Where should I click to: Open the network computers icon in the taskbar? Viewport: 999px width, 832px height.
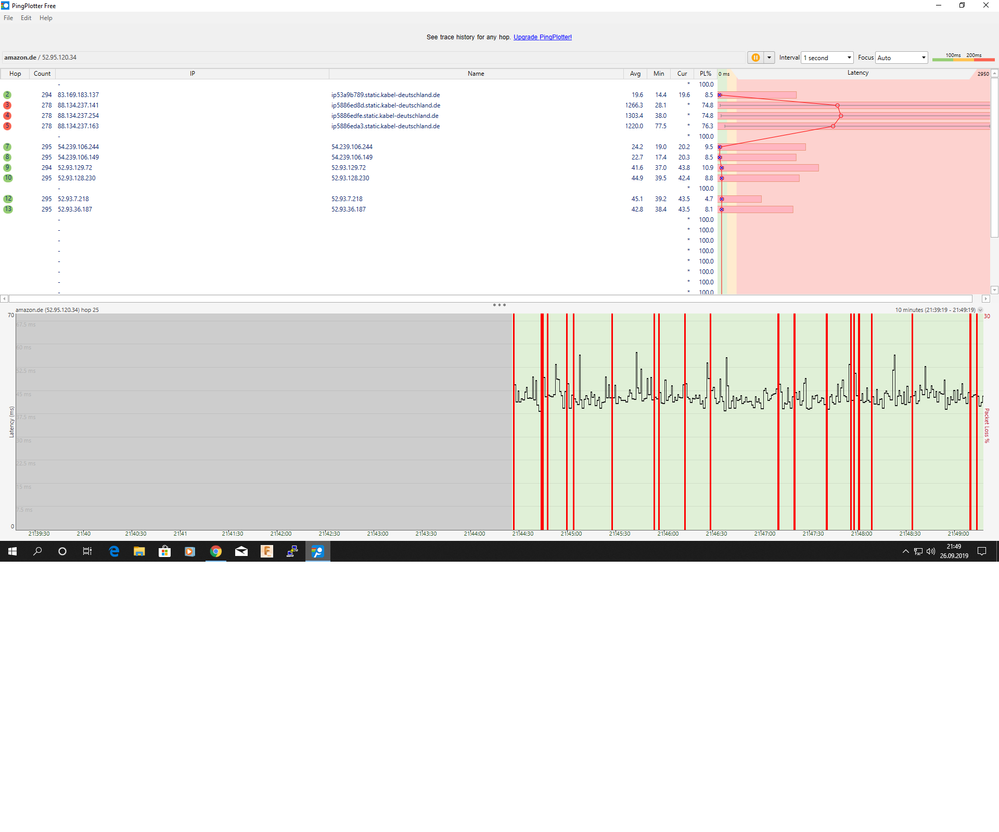[292, 552]
